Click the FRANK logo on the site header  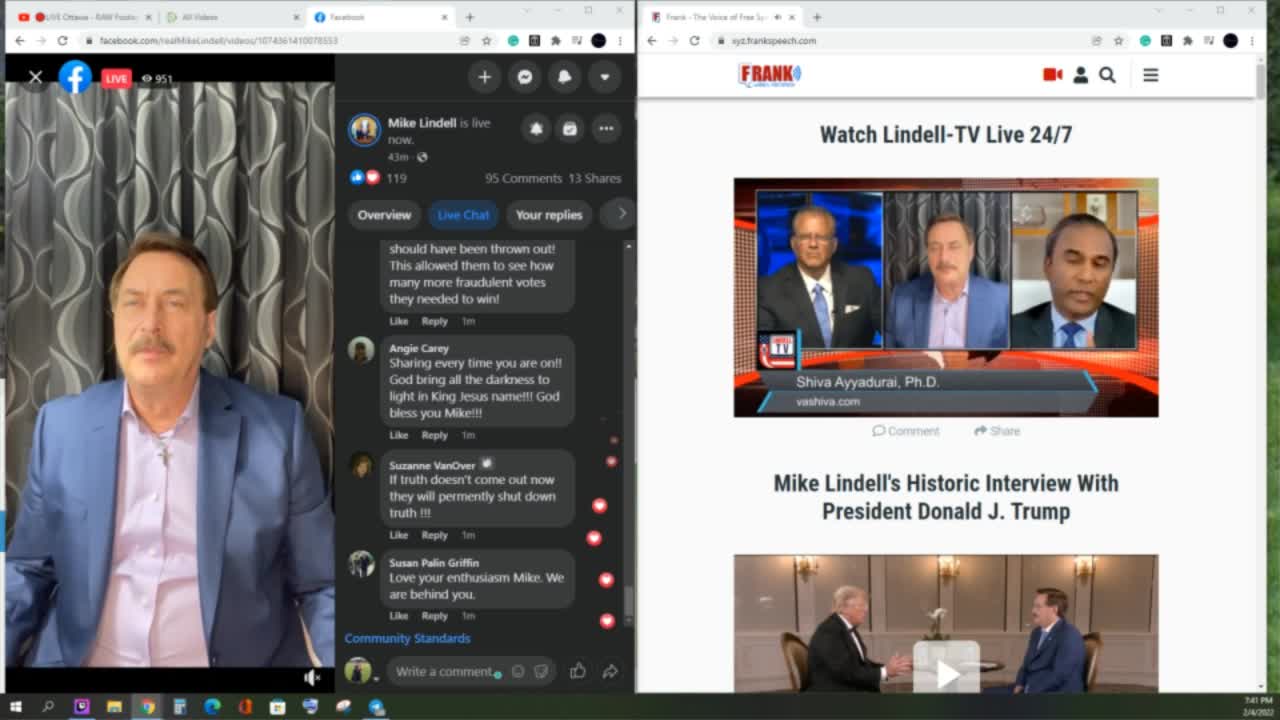(x=770, y=75)
